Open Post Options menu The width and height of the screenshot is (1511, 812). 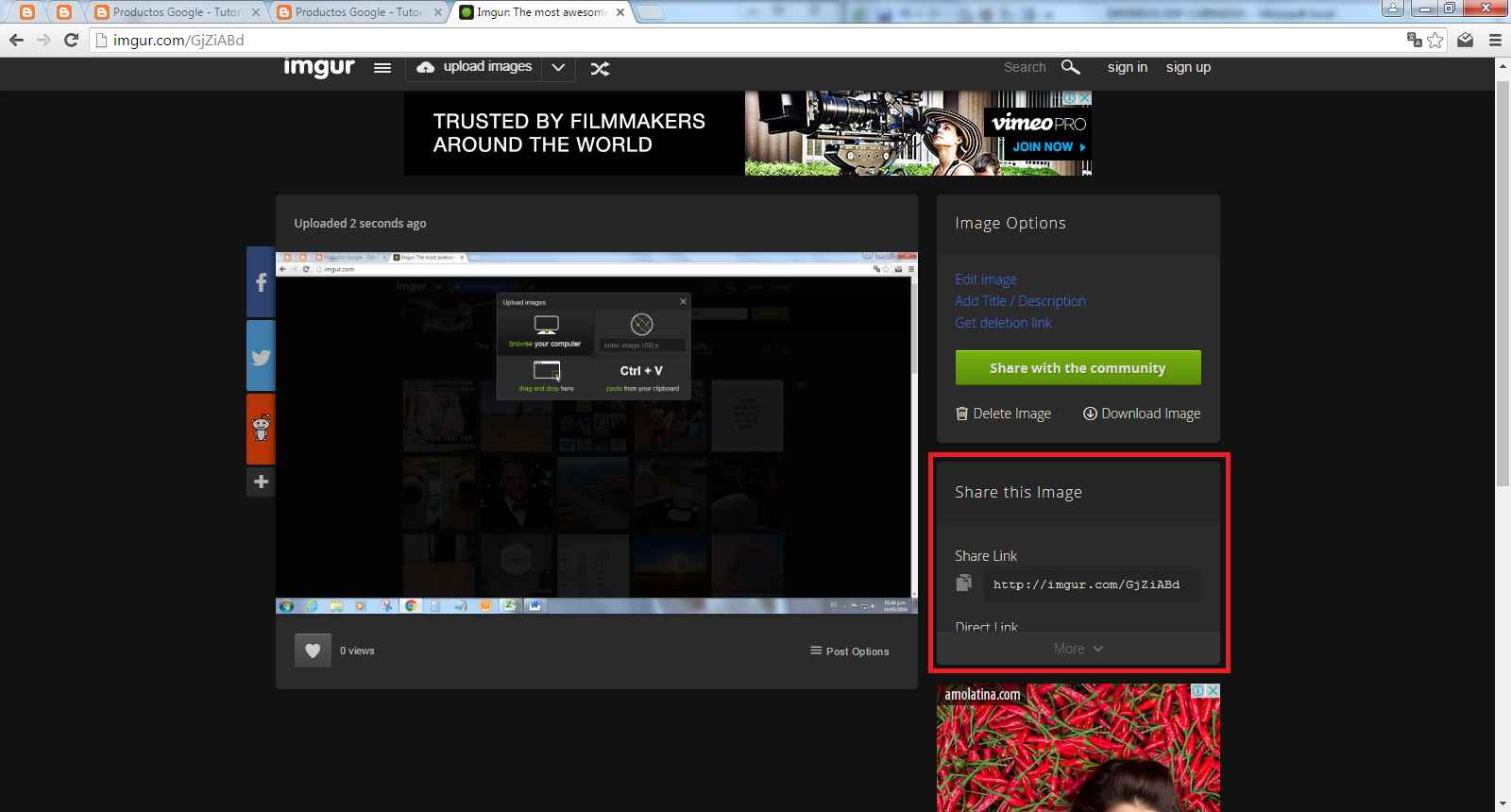pyautogui.click(x=849, y=651)
